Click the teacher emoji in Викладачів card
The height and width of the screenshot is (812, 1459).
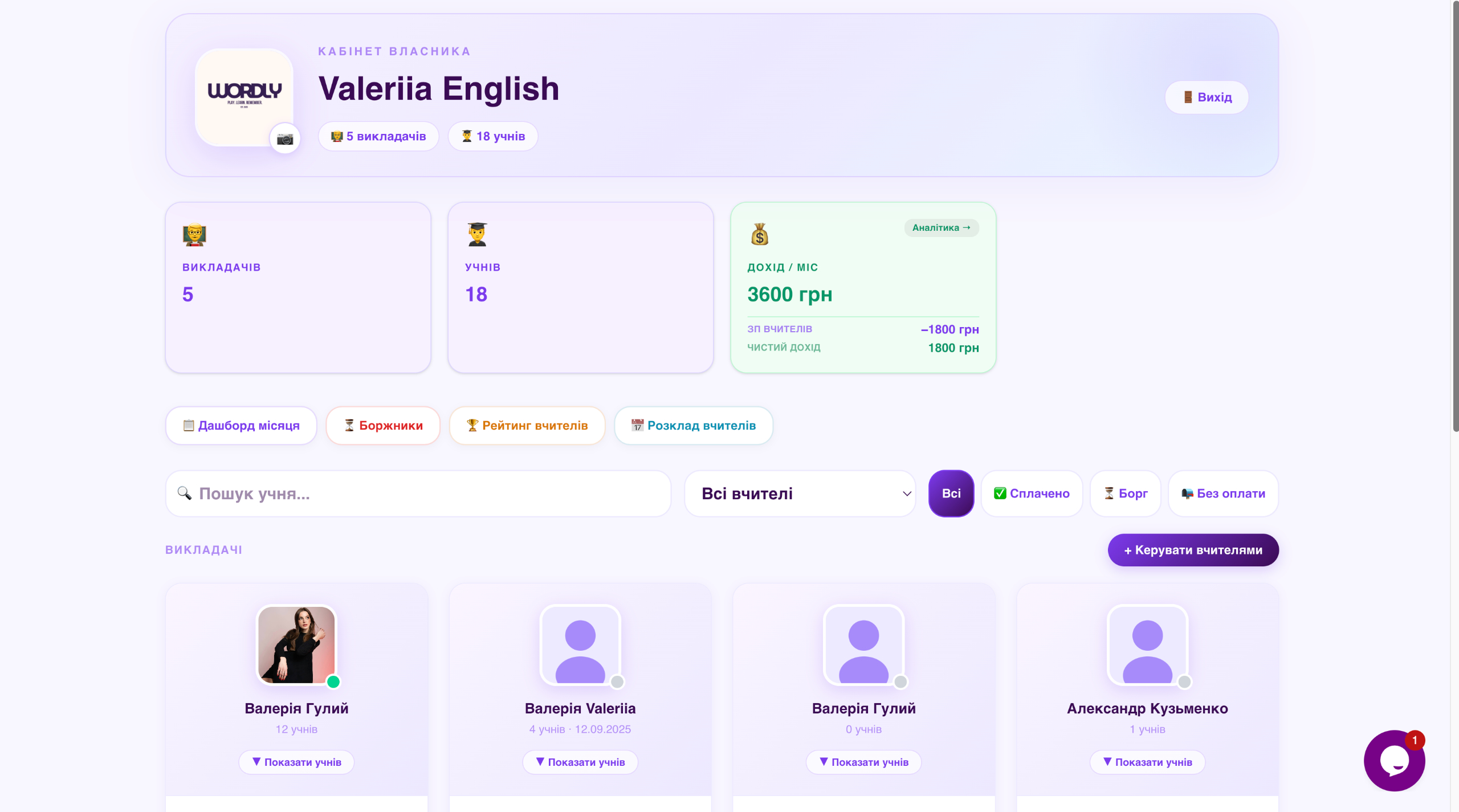pos(194,234)
